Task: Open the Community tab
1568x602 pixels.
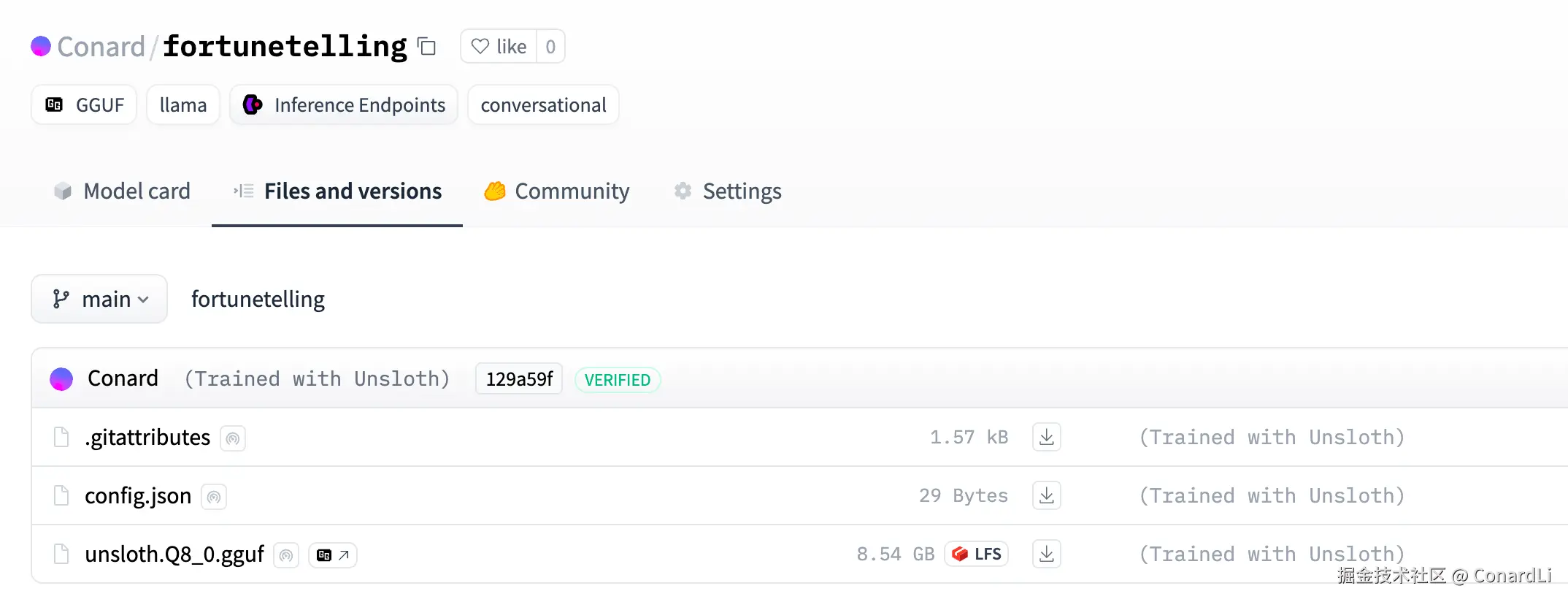Action: point(556,191)
